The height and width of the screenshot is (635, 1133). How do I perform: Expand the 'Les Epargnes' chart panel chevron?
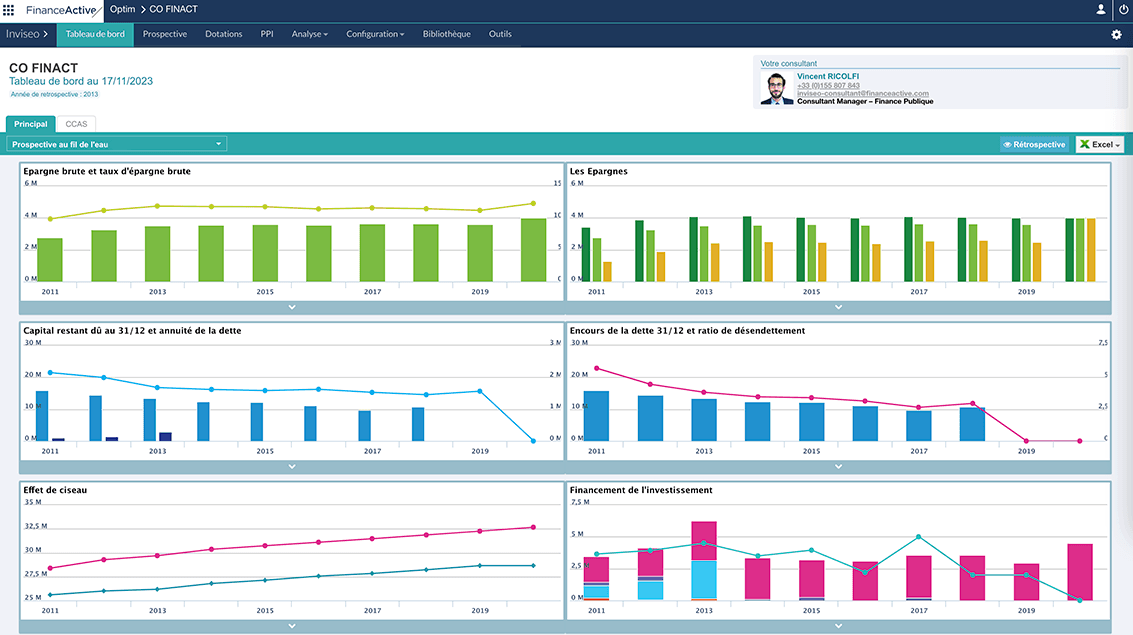point(838,307)
